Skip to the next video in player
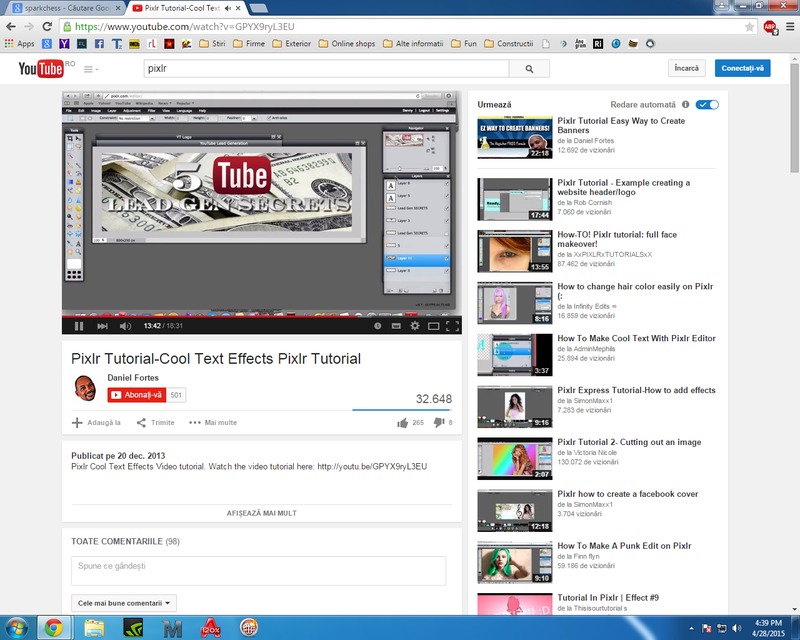The width and height of the screenshot is (800, 640). 102,326
